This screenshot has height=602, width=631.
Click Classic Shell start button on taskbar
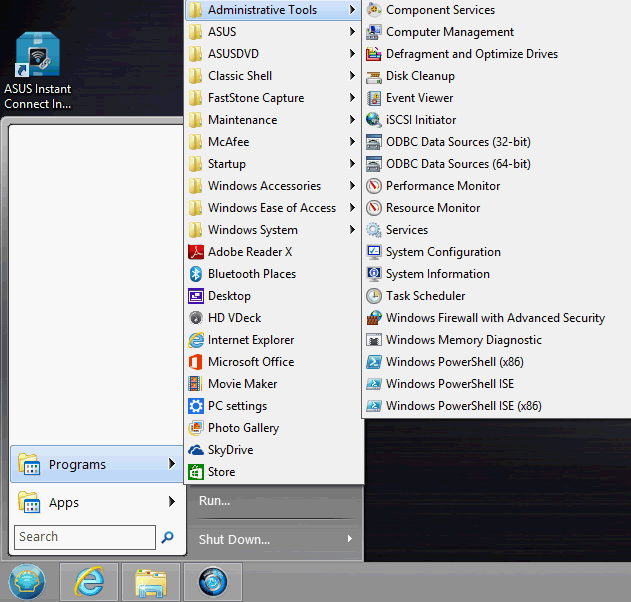click(27, 582)
